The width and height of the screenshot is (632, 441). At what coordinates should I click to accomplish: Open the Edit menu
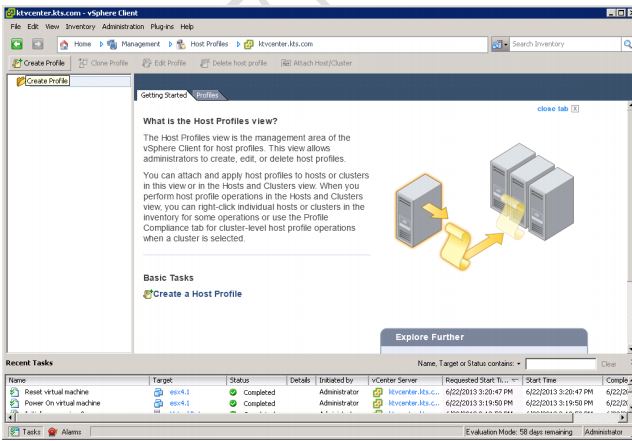coord(33,27)
